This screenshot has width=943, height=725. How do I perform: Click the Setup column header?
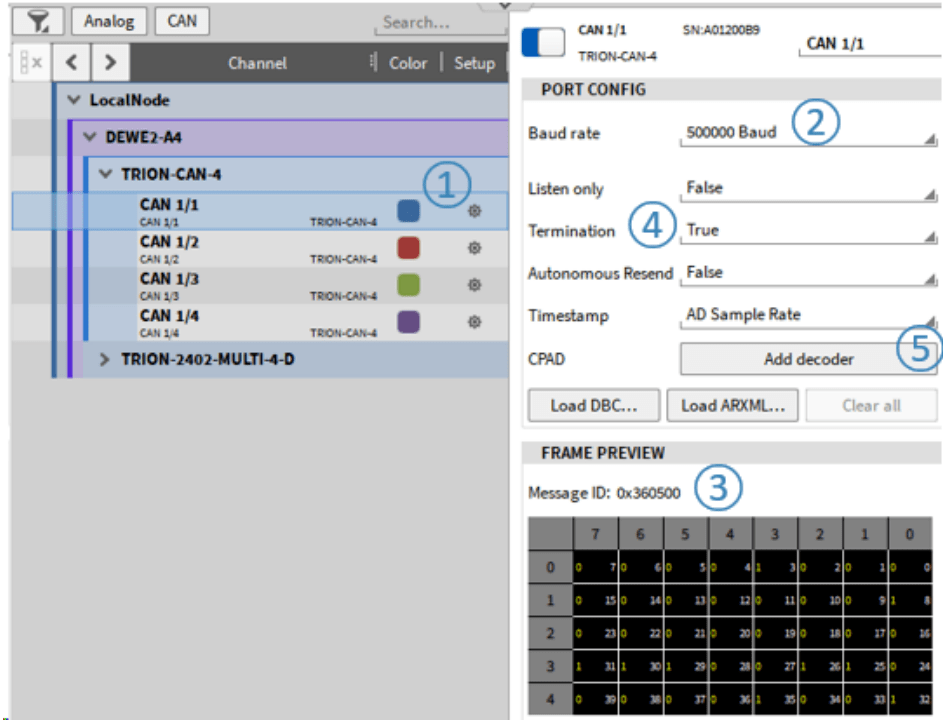(x=474, y=63)
